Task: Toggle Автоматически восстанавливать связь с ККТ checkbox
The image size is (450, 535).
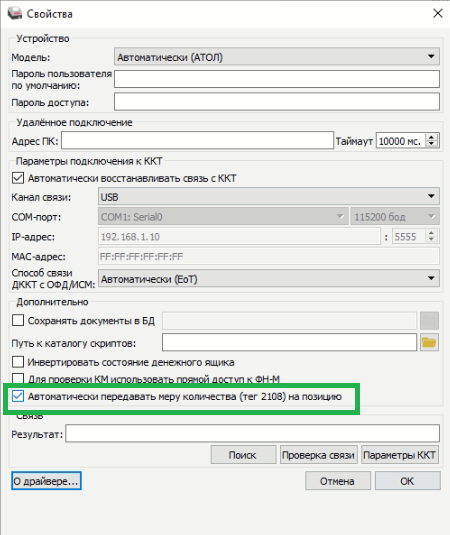Action: pos(18,178)
